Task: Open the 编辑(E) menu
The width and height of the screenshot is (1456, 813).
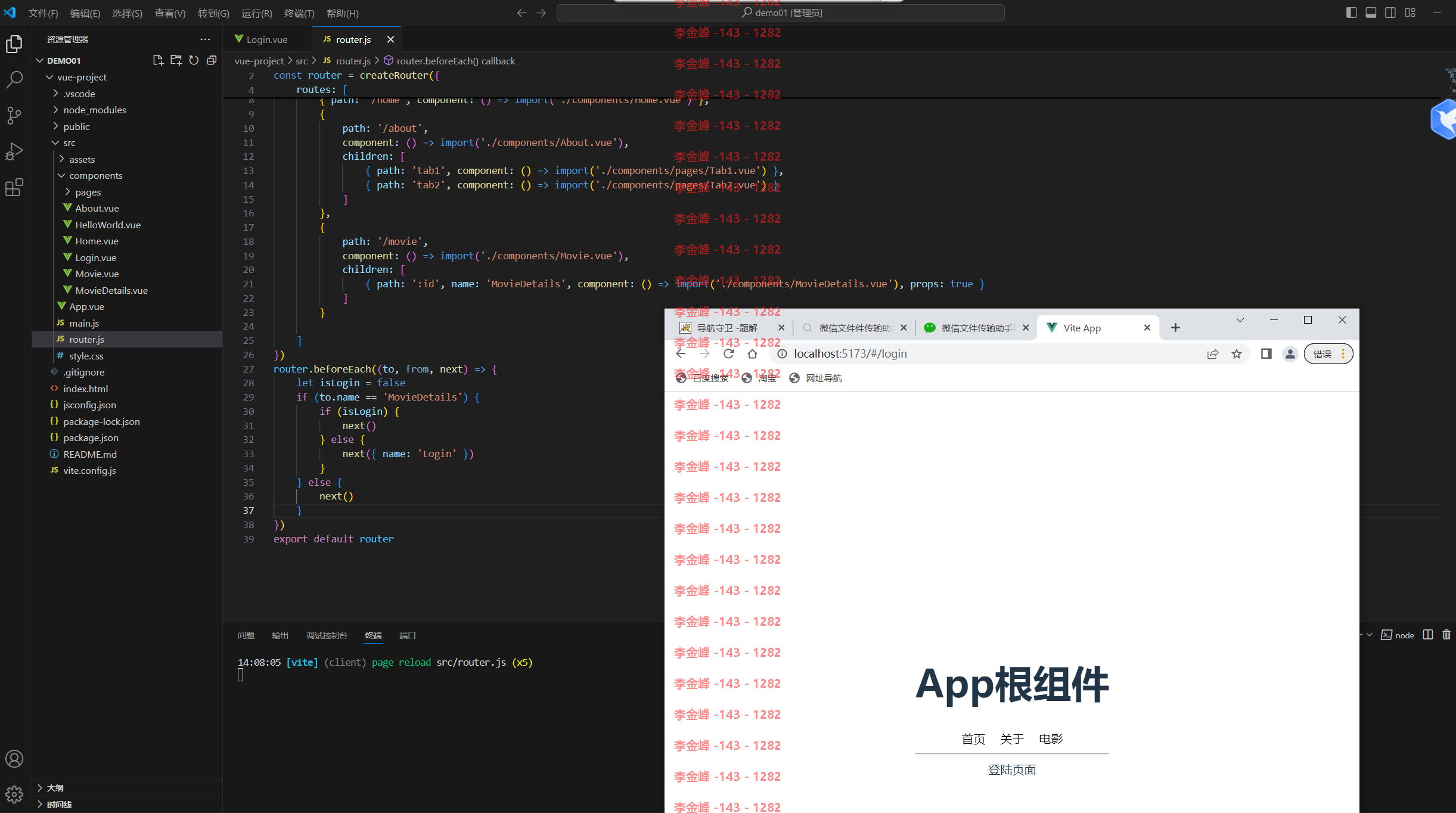Action: 85,13
